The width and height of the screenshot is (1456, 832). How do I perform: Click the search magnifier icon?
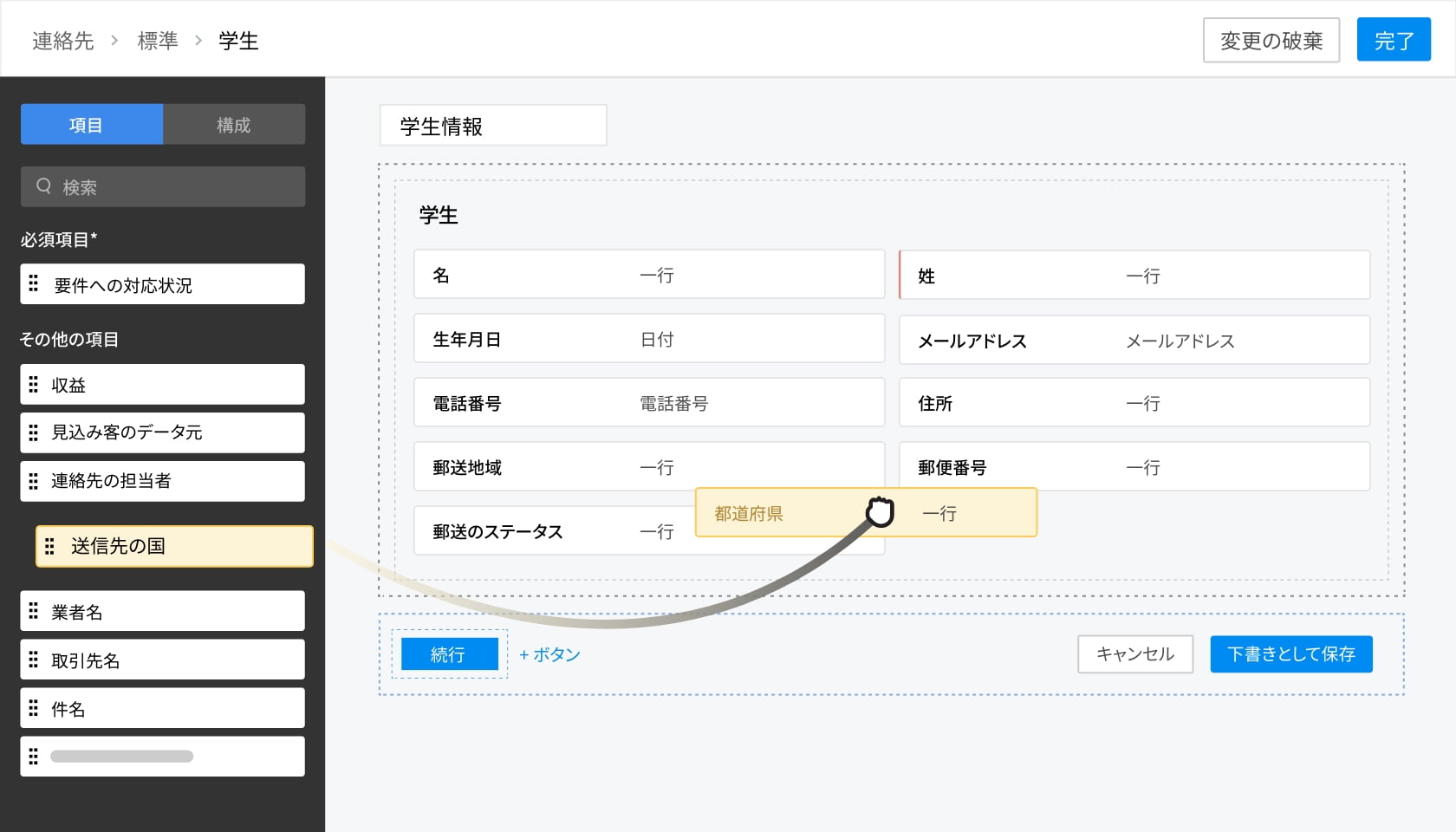[43, 185]
